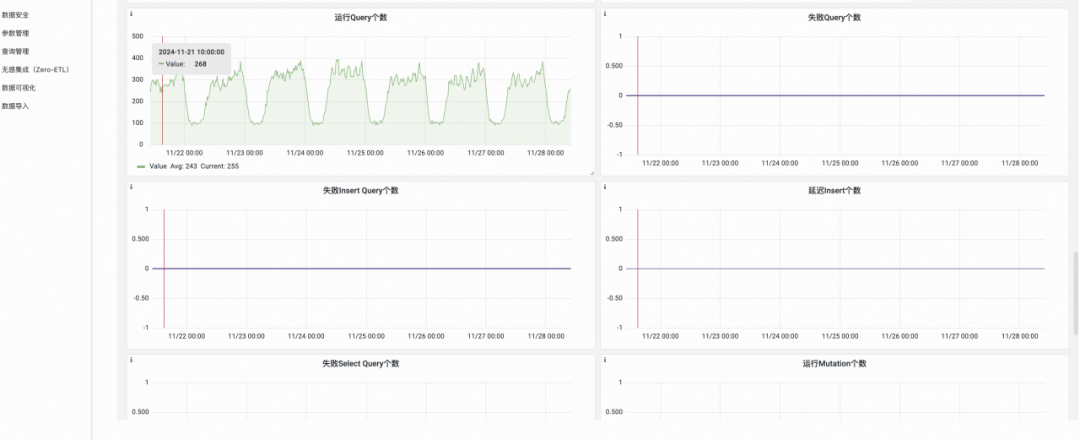1080x440 pixels.
Task: Open the 运行Query个数 panel title menu
Action: pos(360,17)
